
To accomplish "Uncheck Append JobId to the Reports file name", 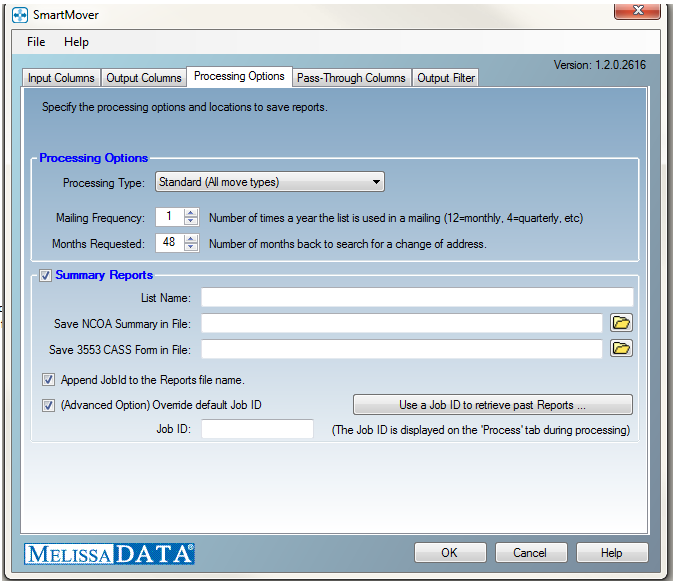I will [x=48, y=380].
